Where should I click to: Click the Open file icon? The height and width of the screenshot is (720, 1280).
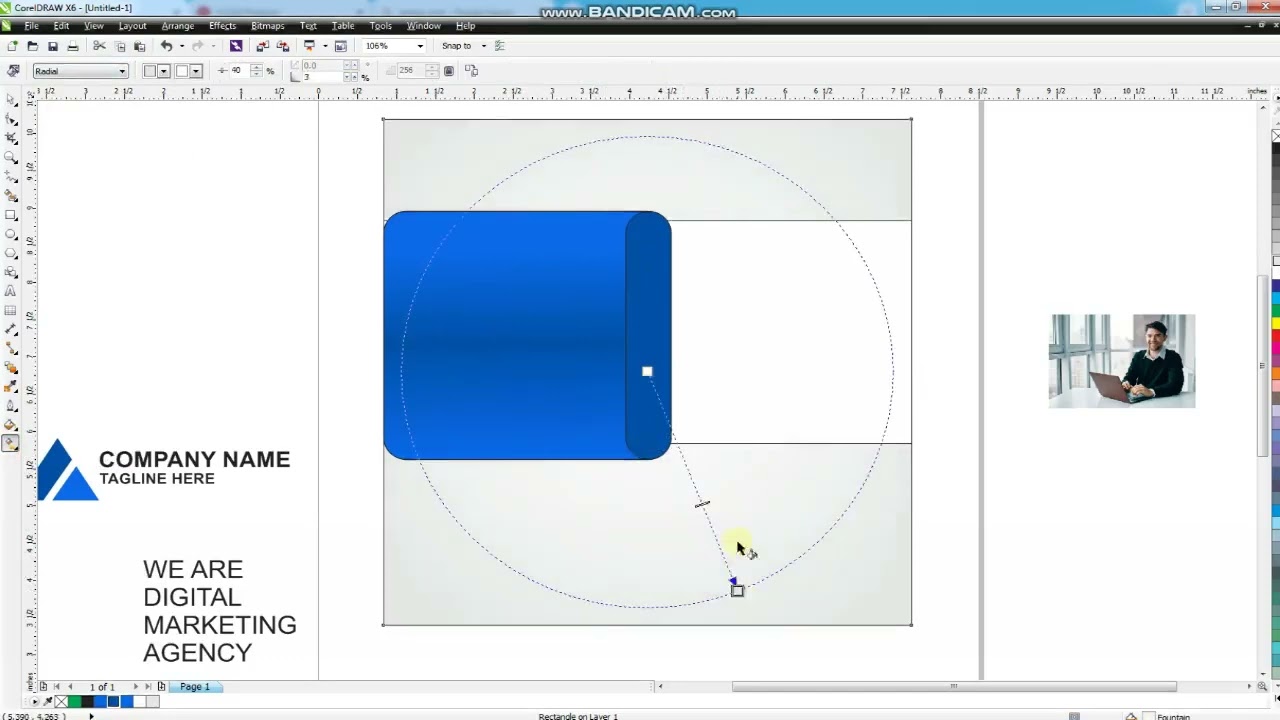tap(32, 46)
